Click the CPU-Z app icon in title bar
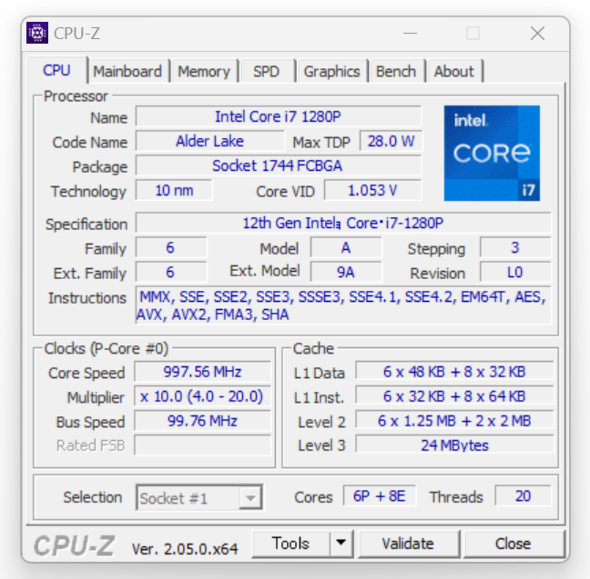This screenshot has width=590, height=579. tap(37, 33)
